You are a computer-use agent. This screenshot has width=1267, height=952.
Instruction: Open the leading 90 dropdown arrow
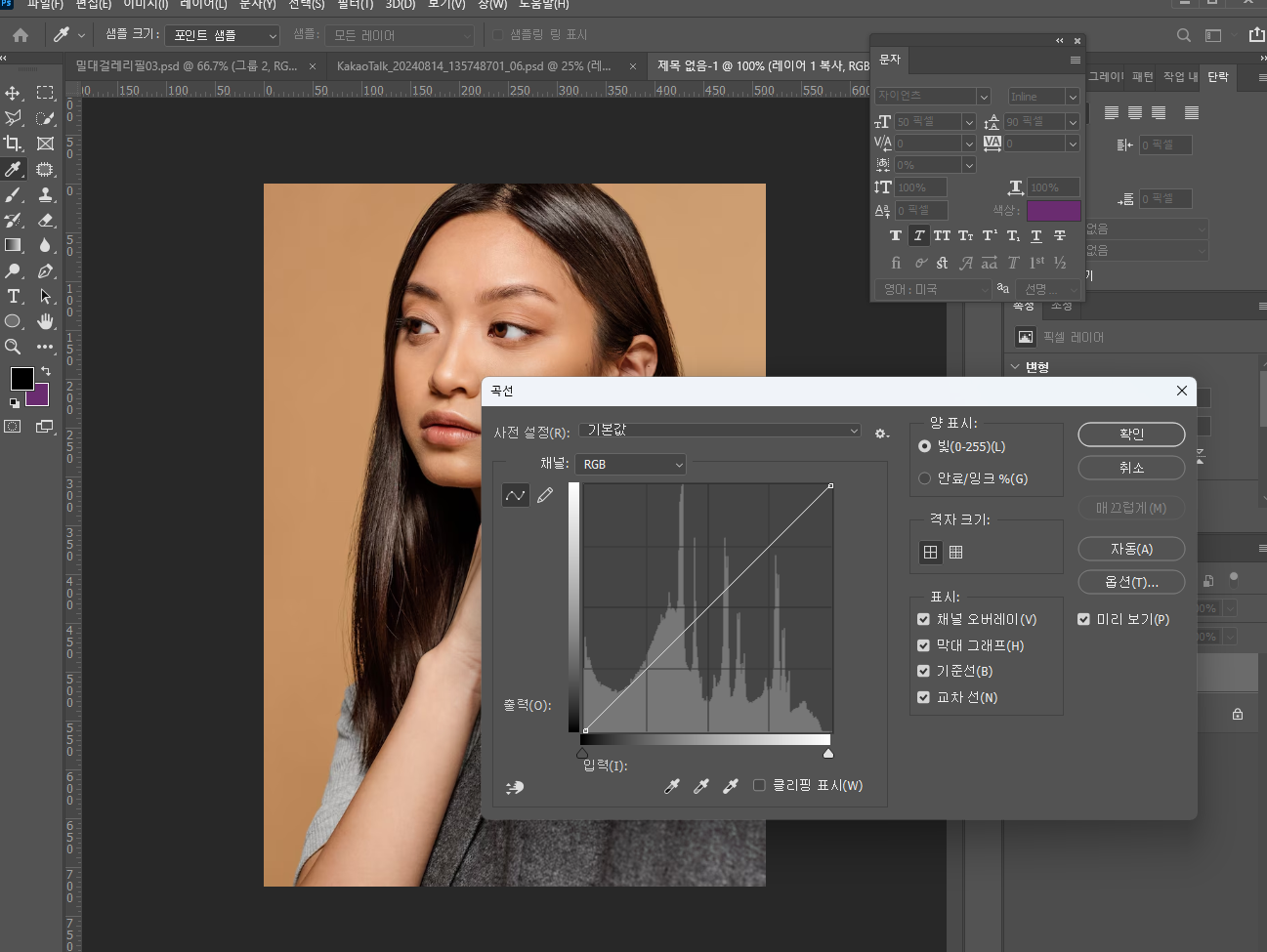coord(1073,122)
